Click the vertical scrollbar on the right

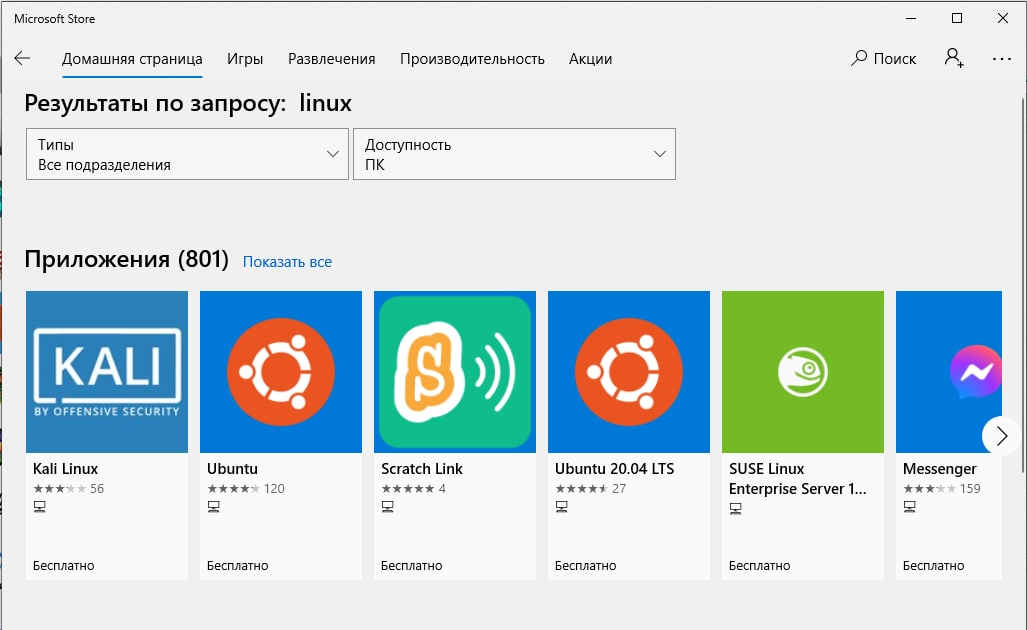1023,285
